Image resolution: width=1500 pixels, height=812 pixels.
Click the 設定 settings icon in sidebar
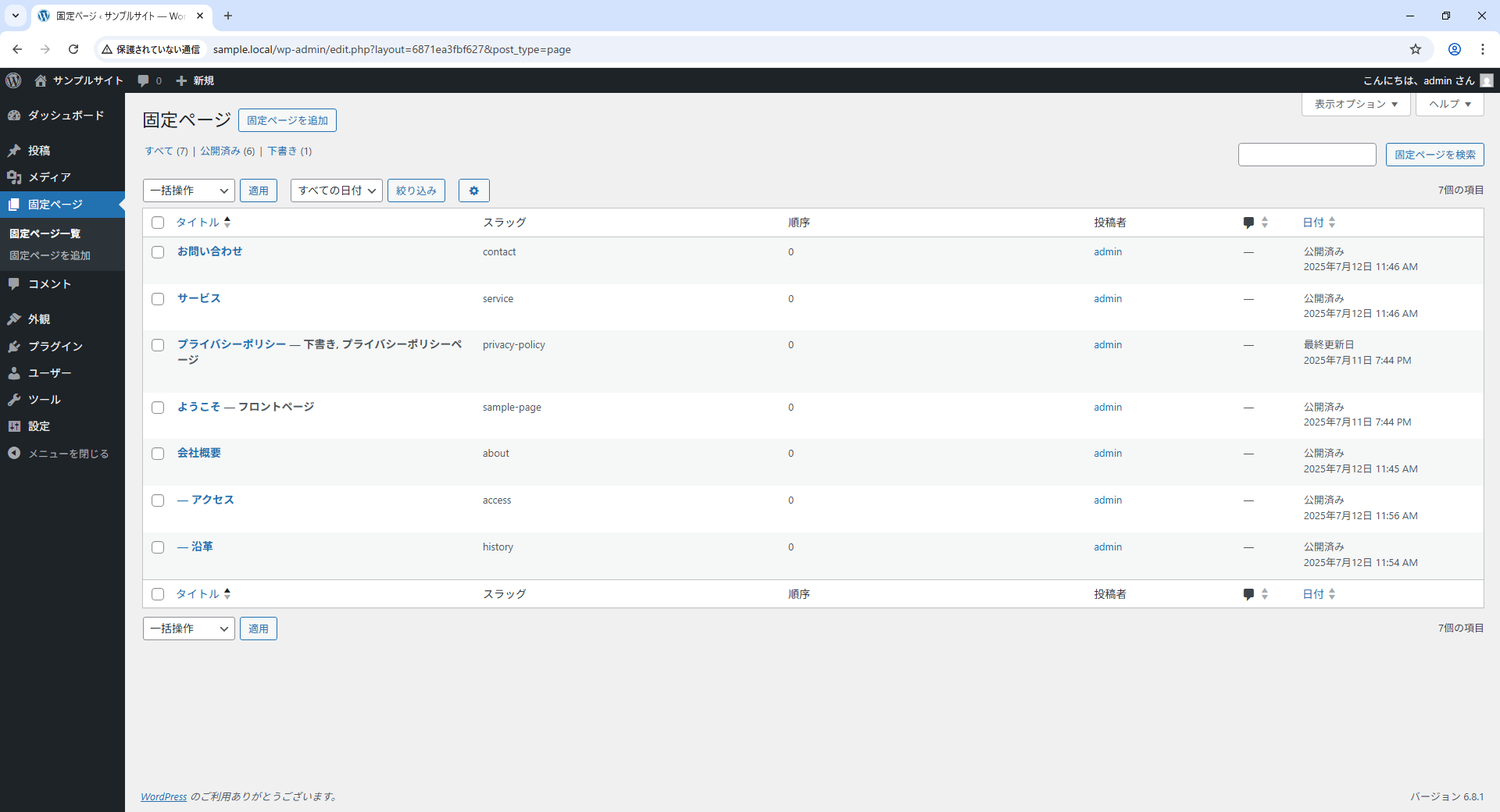point(14,426)
